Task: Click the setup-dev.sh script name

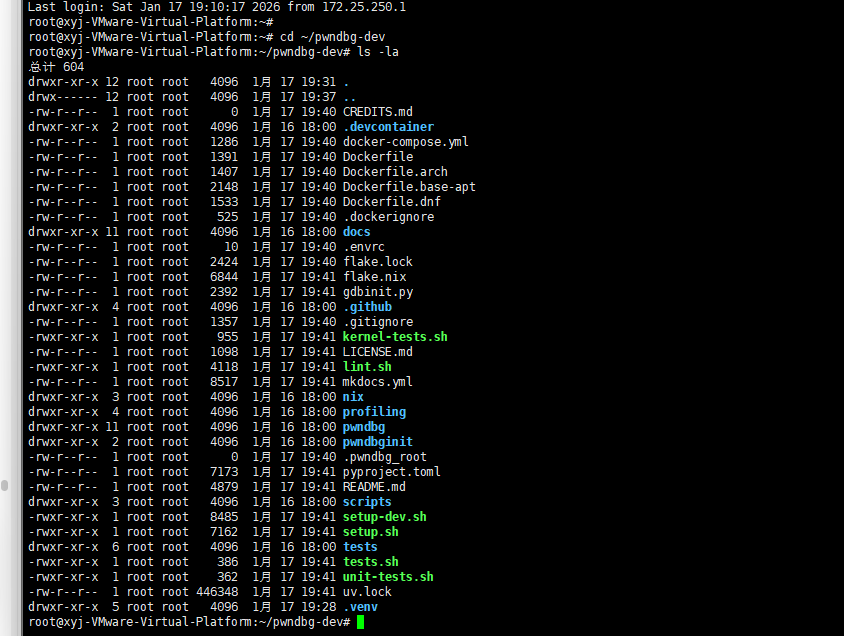Action: pos(384,517)
